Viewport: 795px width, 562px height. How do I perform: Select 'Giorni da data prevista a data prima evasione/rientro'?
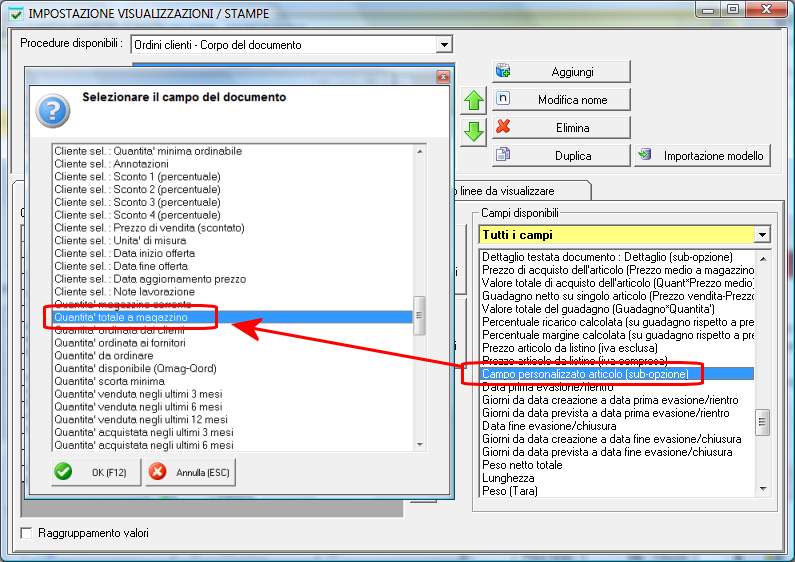click(617, 413)
